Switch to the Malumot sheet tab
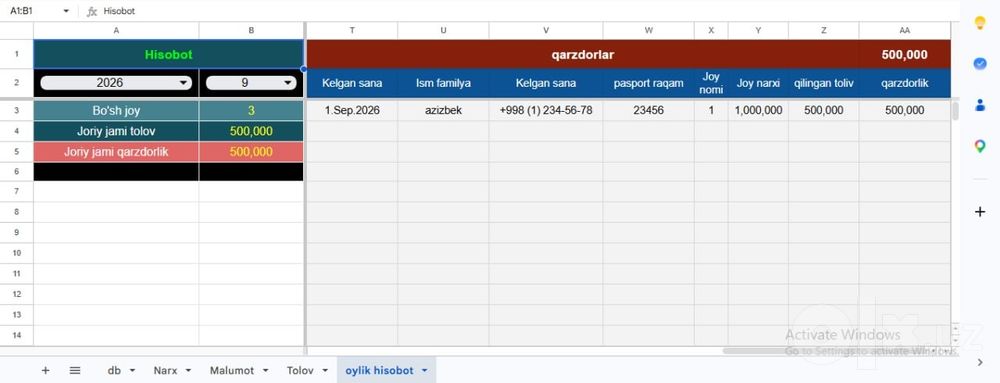This screenshot has height=383, width=1000. 232,370
